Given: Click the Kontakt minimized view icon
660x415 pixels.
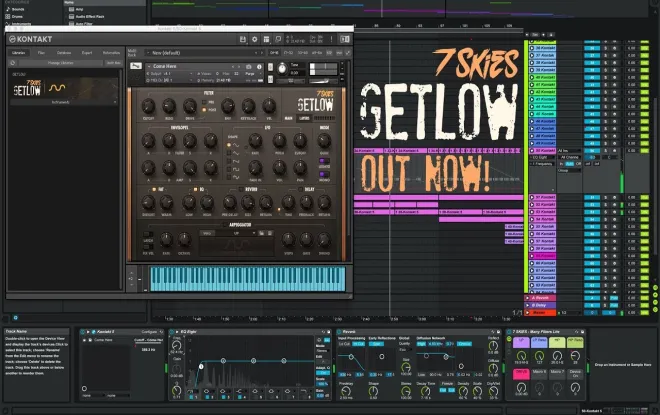Looking at the screenshot, I should (278, 39).
